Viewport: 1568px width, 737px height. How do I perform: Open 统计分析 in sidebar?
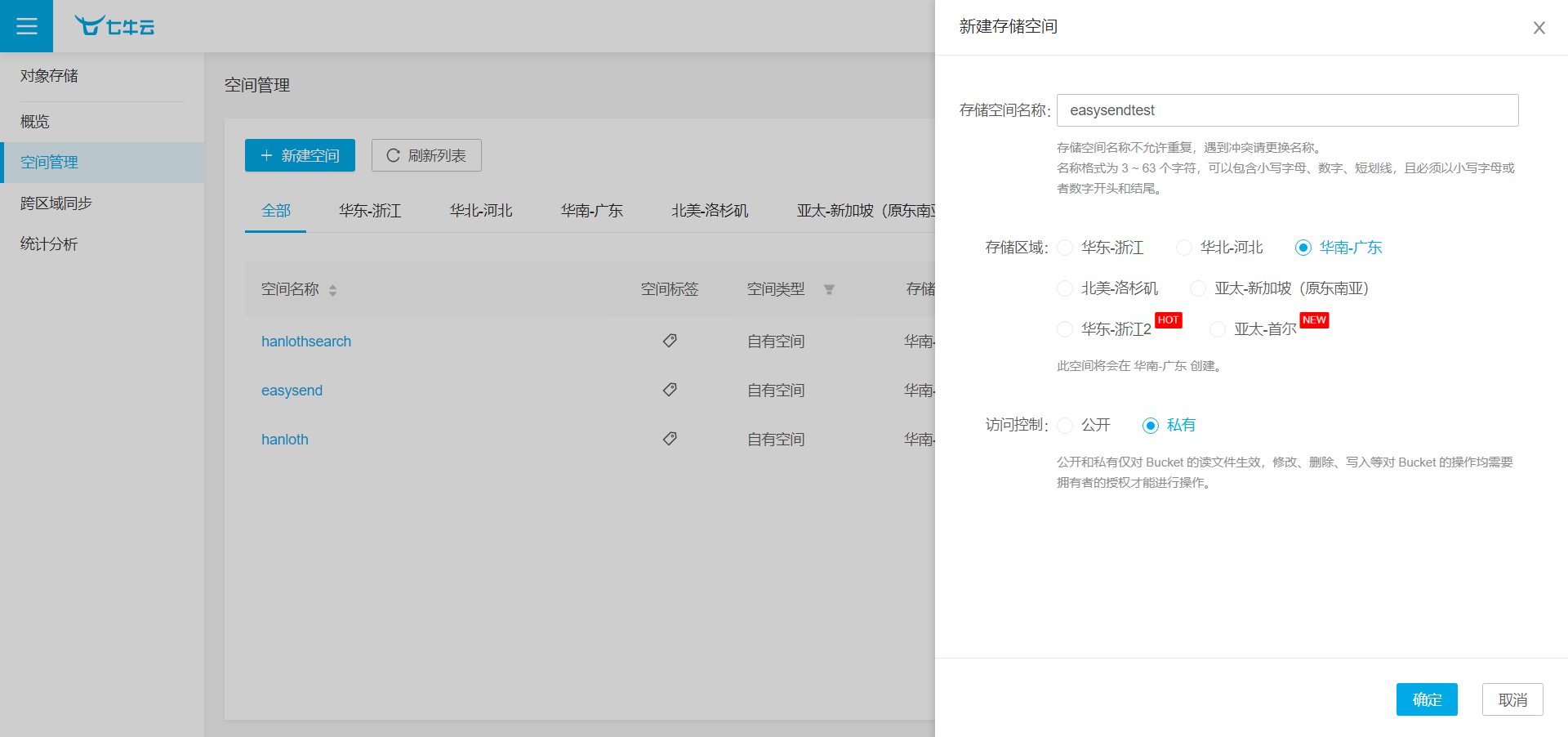pyautogui.click(x=49, y=243)
